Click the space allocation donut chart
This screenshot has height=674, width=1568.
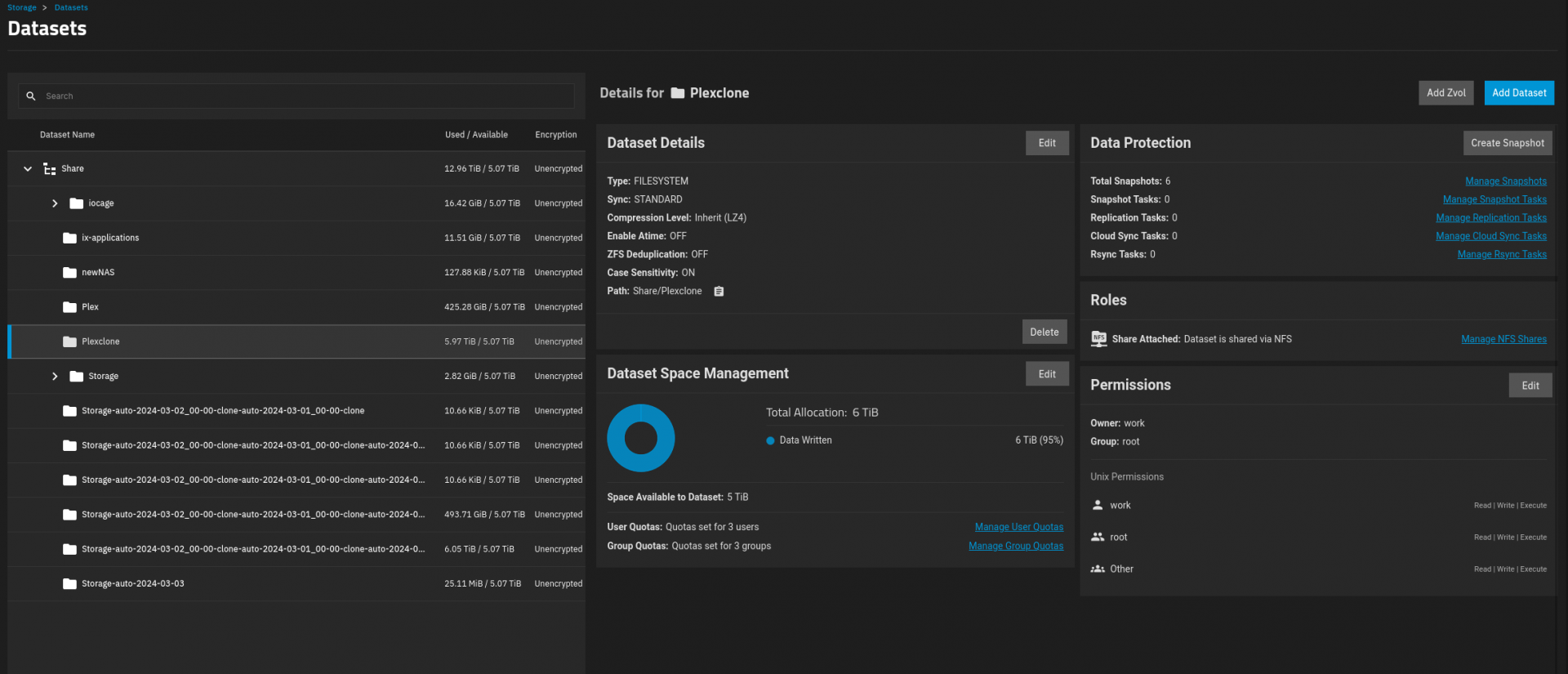(641, 438)
